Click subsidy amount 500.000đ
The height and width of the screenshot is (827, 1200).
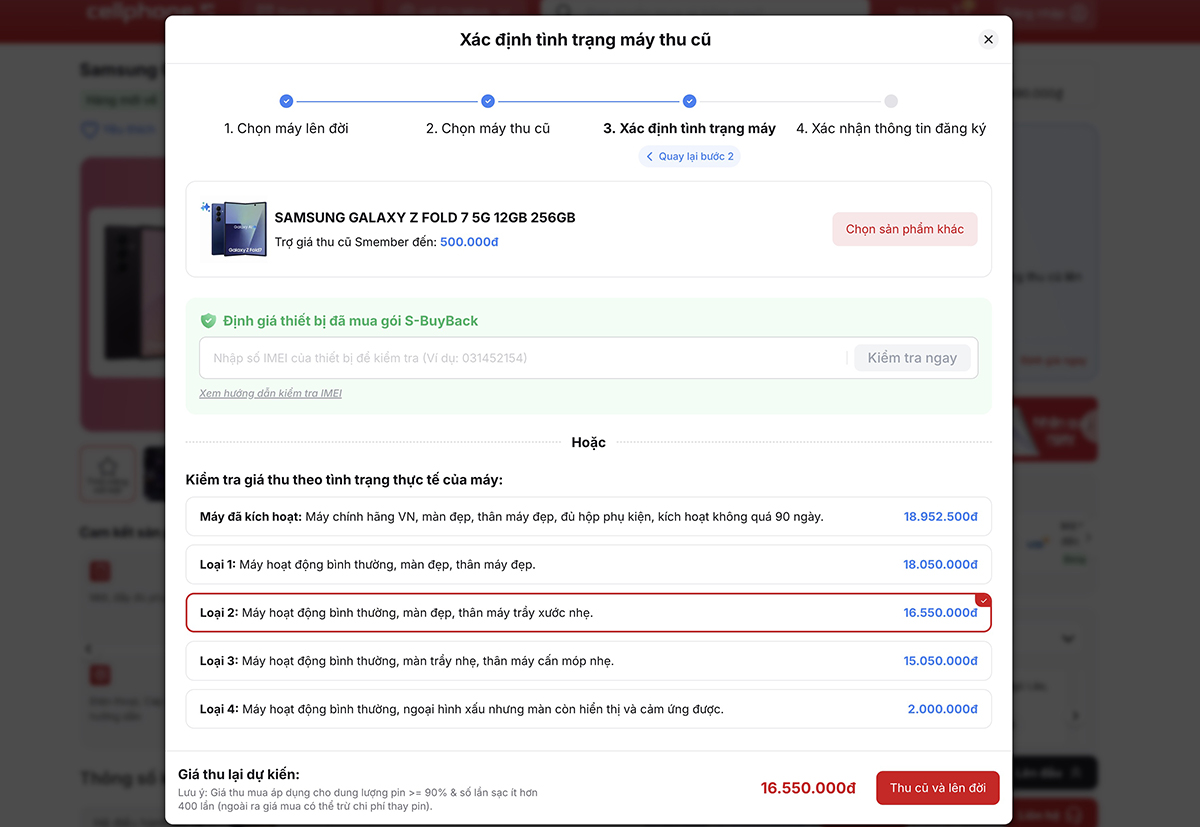pos(469,242)
